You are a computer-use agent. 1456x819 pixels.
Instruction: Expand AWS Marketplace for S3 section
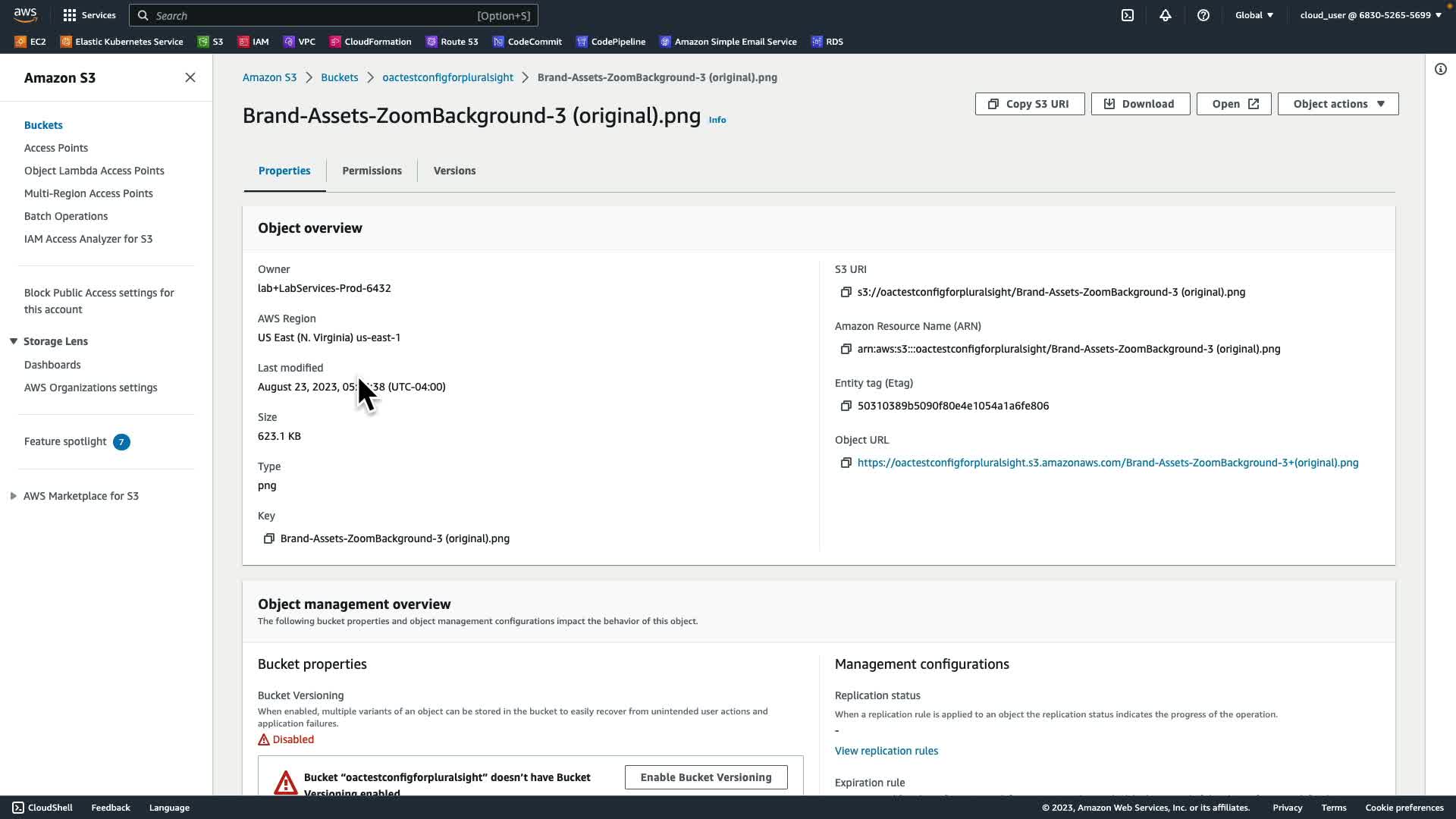[14, 496]
